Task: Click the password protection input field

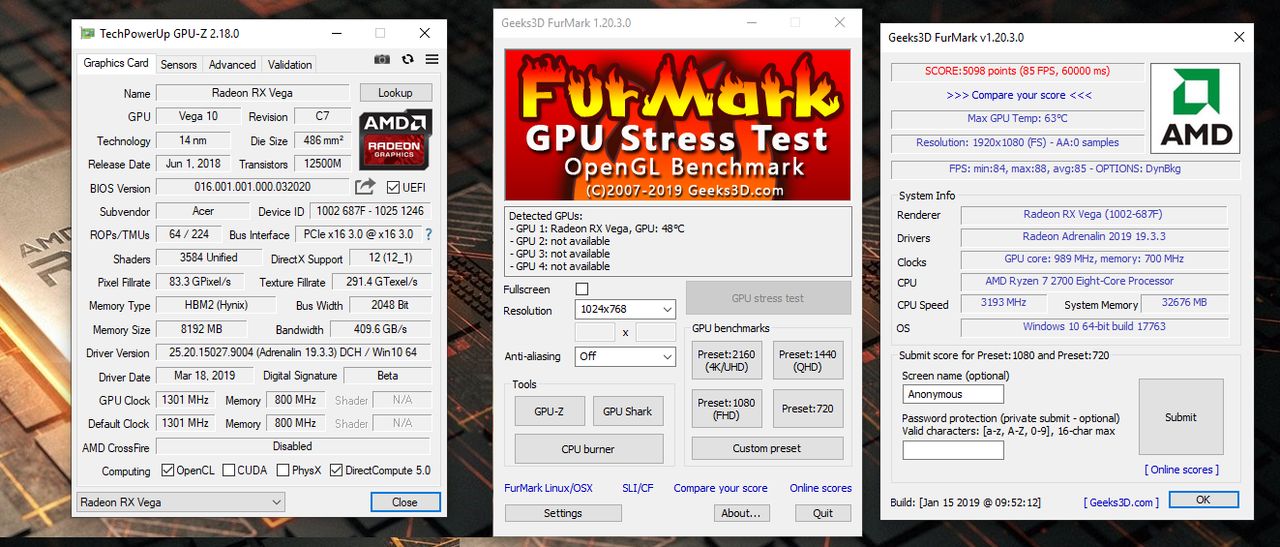Action: (x=953, y=450)
